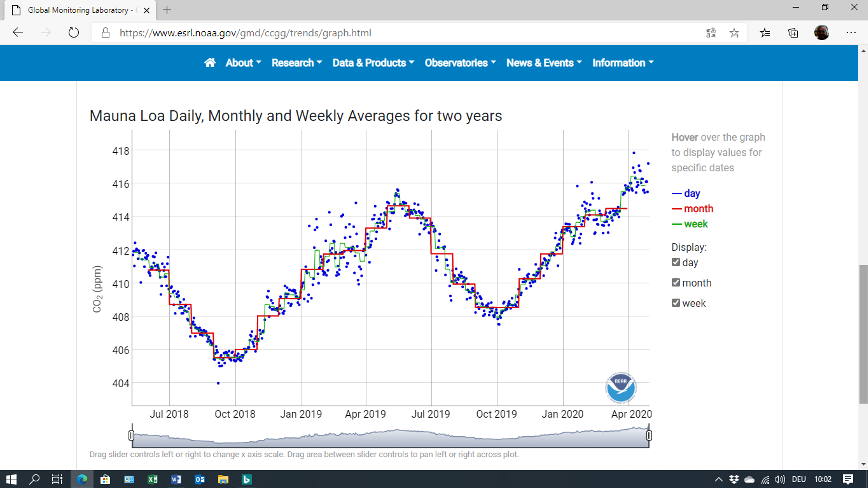This screenshot has width=868, height=488.
Task: Click the left handle of the range slider
Action: (131, 435)
